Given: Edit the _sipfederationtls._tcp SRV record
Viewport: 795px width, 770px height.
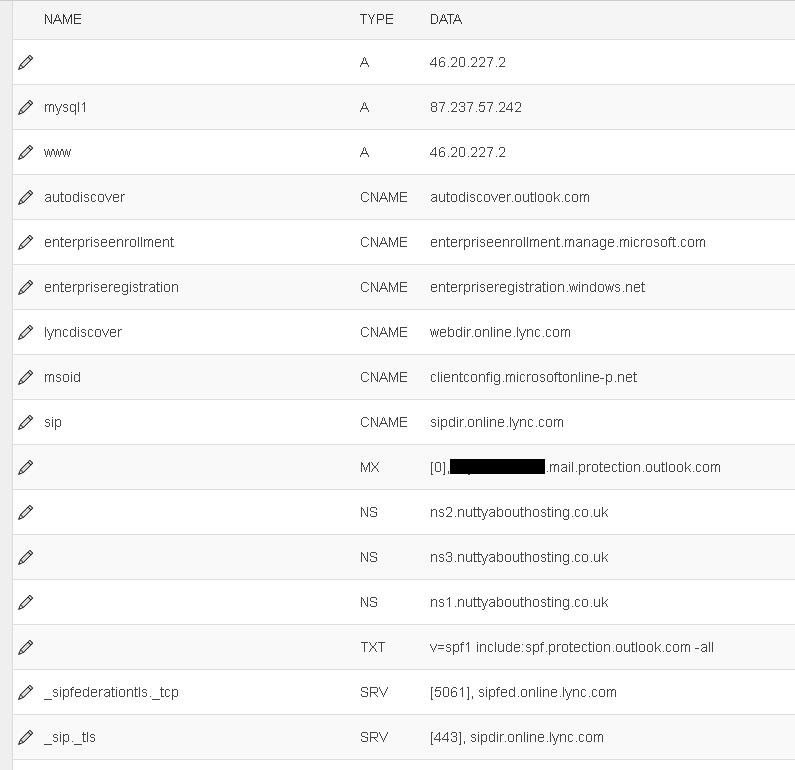Looking at the screenshot, I should [25, 692].
